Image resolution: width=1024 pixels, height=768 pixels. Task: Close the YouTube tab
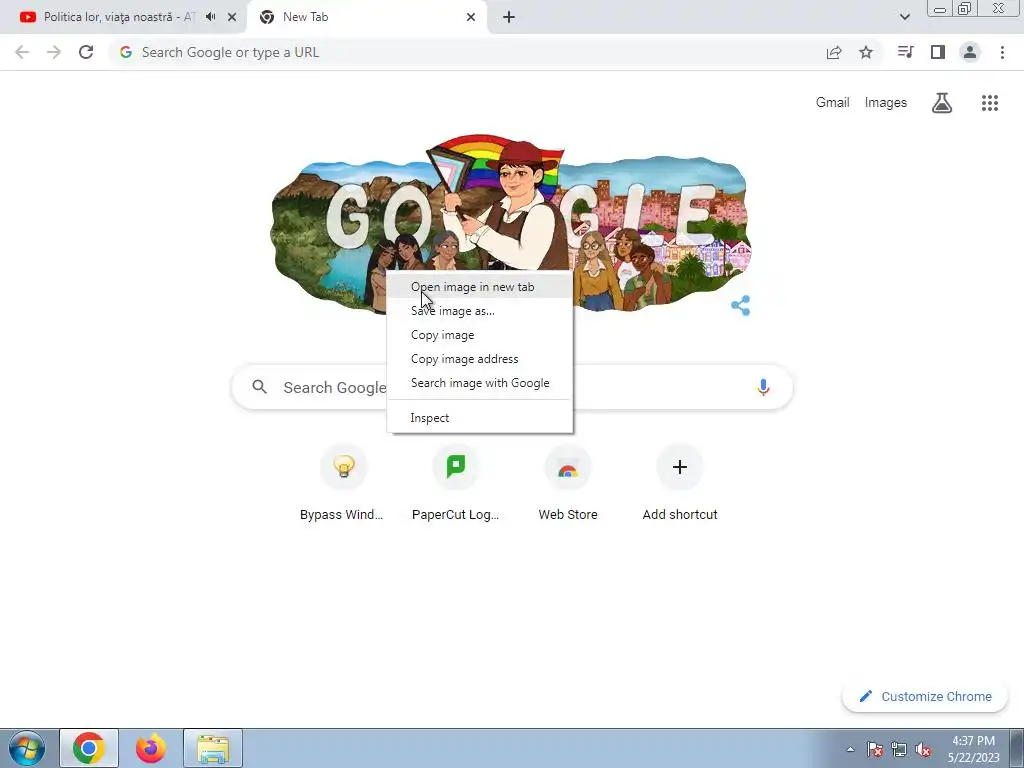232,17
